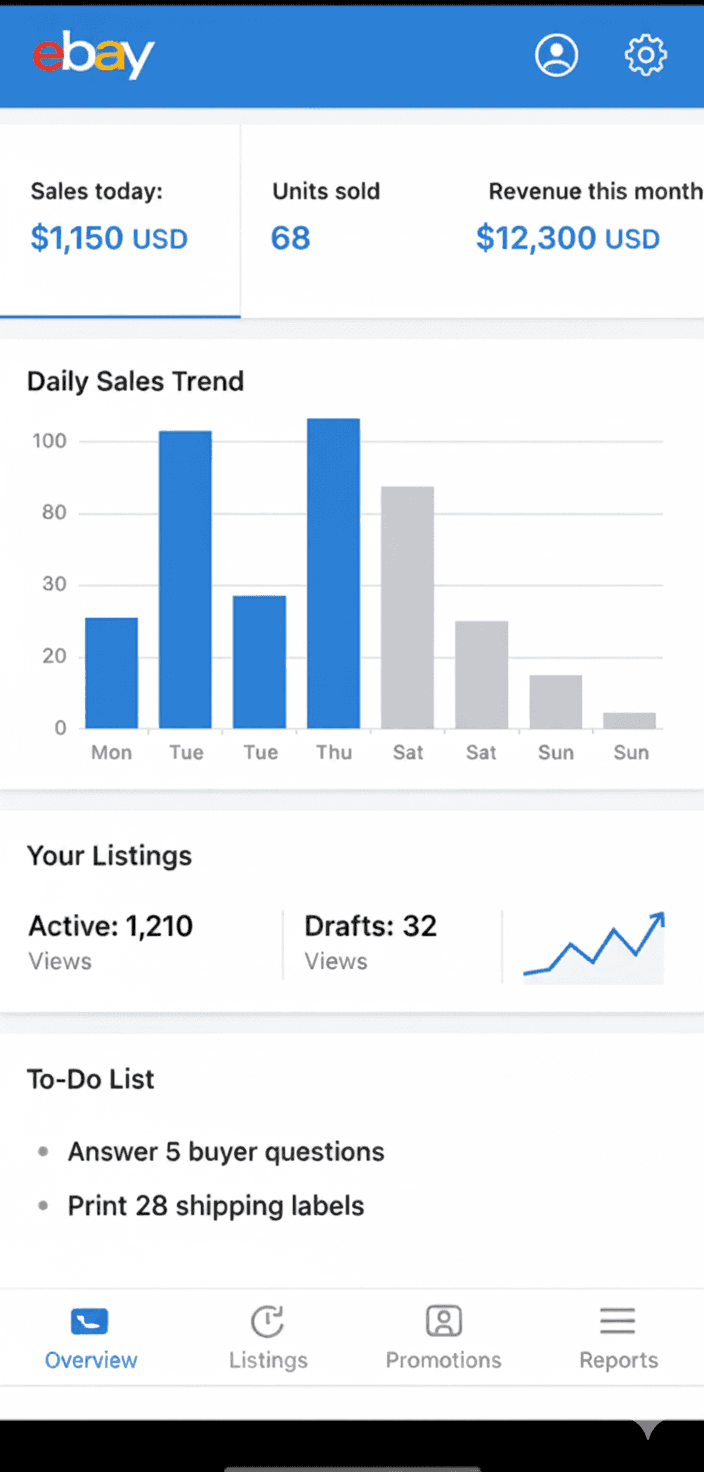Switch to Revenue this month tab
This screenshot has width=704, height=1472.
pyautogui.click(x=590, y=217)
